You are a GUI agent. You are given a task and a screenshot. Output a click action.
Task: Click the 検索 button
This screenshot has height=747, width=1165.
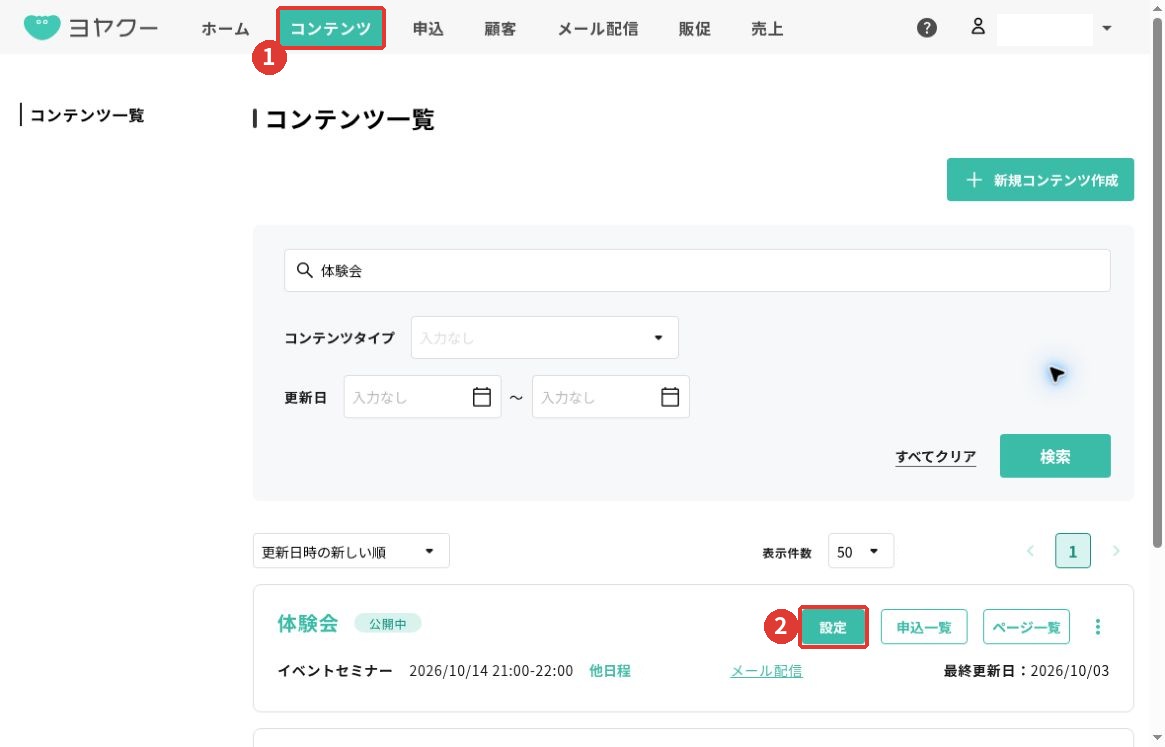(x=1055, y=456)
